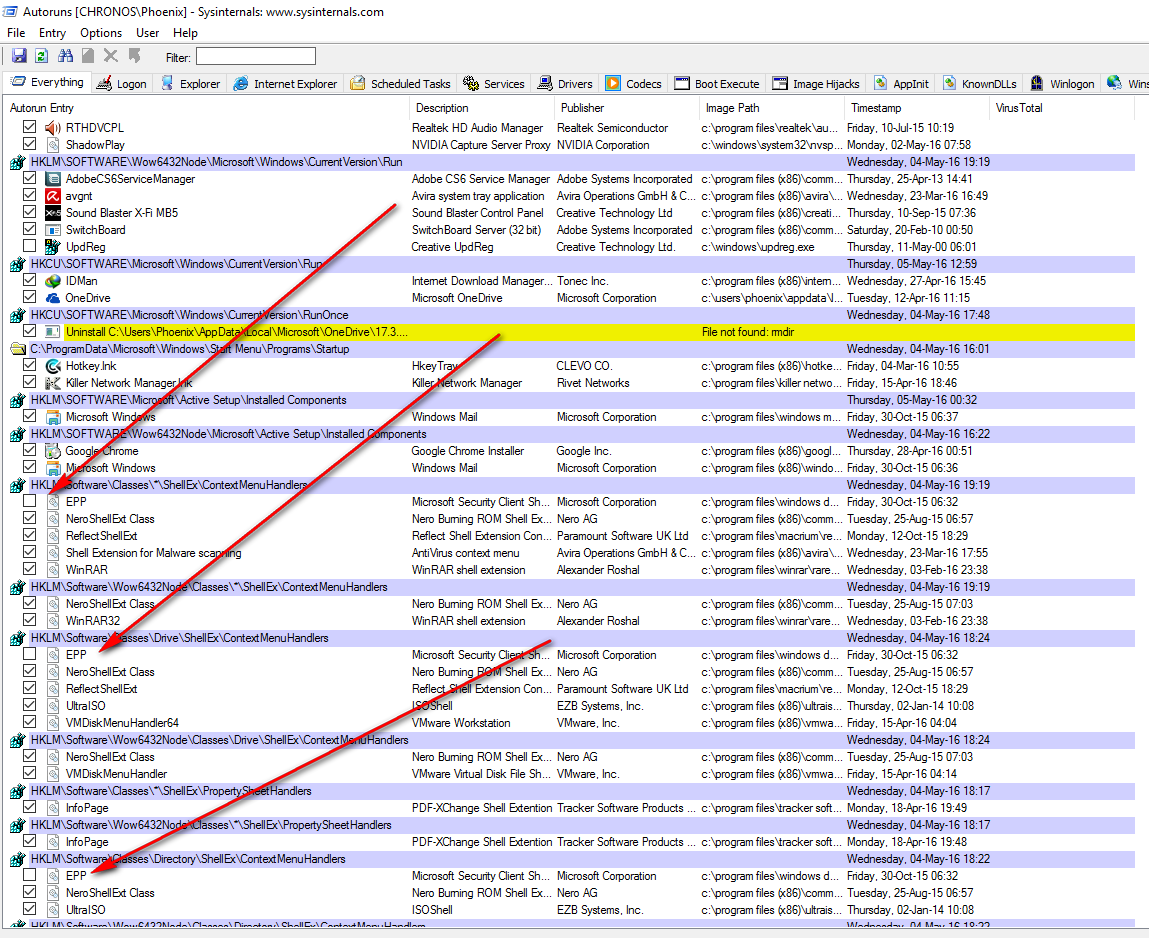The width and height of the screenshot is (1149, 938).
Task: Click the 'Tonec Inc.' publisher cell
Action: coord(583,281)
